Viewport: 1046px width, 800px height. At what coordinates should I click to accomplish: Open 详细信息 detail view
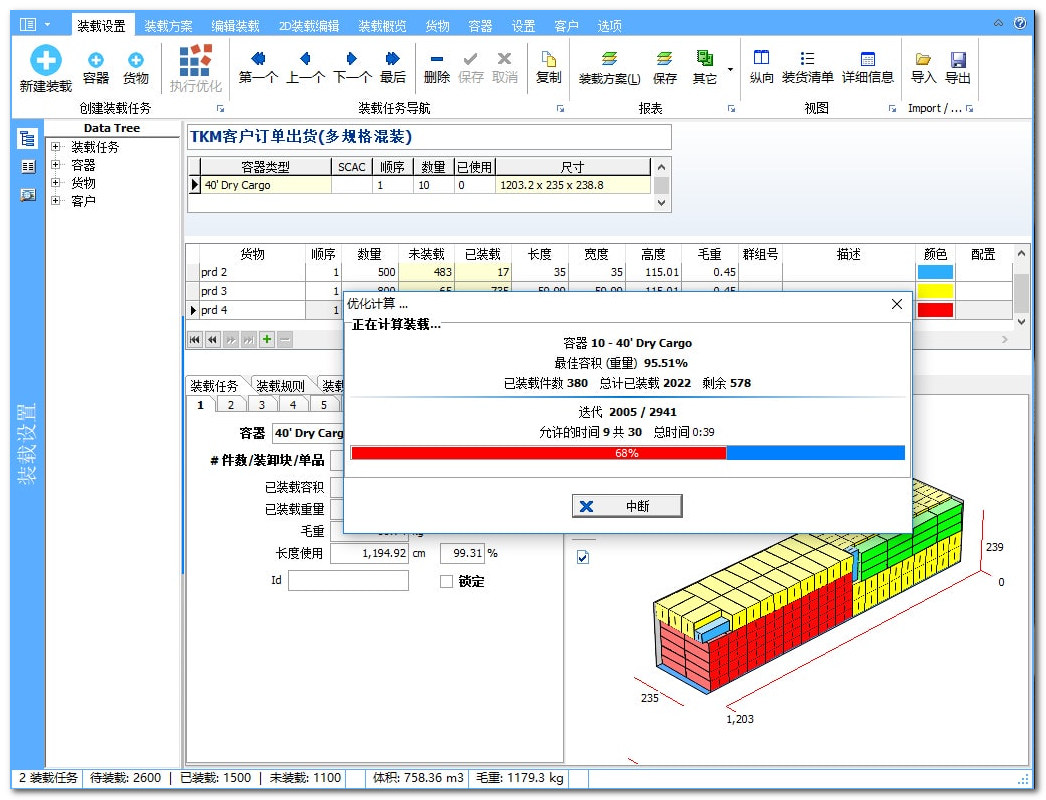(867, 61)
